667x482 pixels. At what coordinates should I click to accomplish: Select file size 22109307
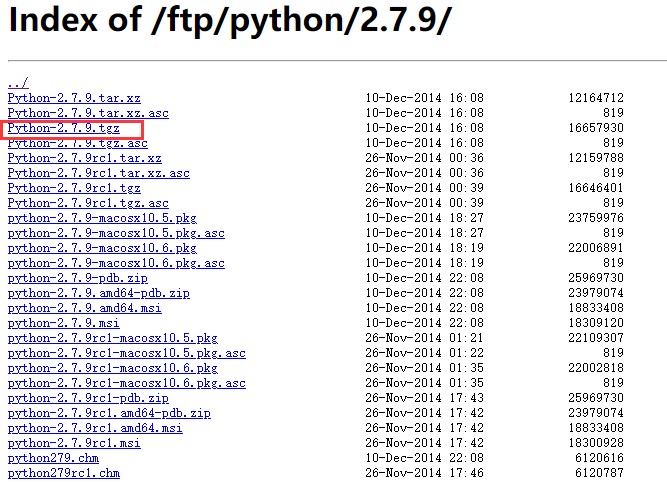[x=596, y=338]
